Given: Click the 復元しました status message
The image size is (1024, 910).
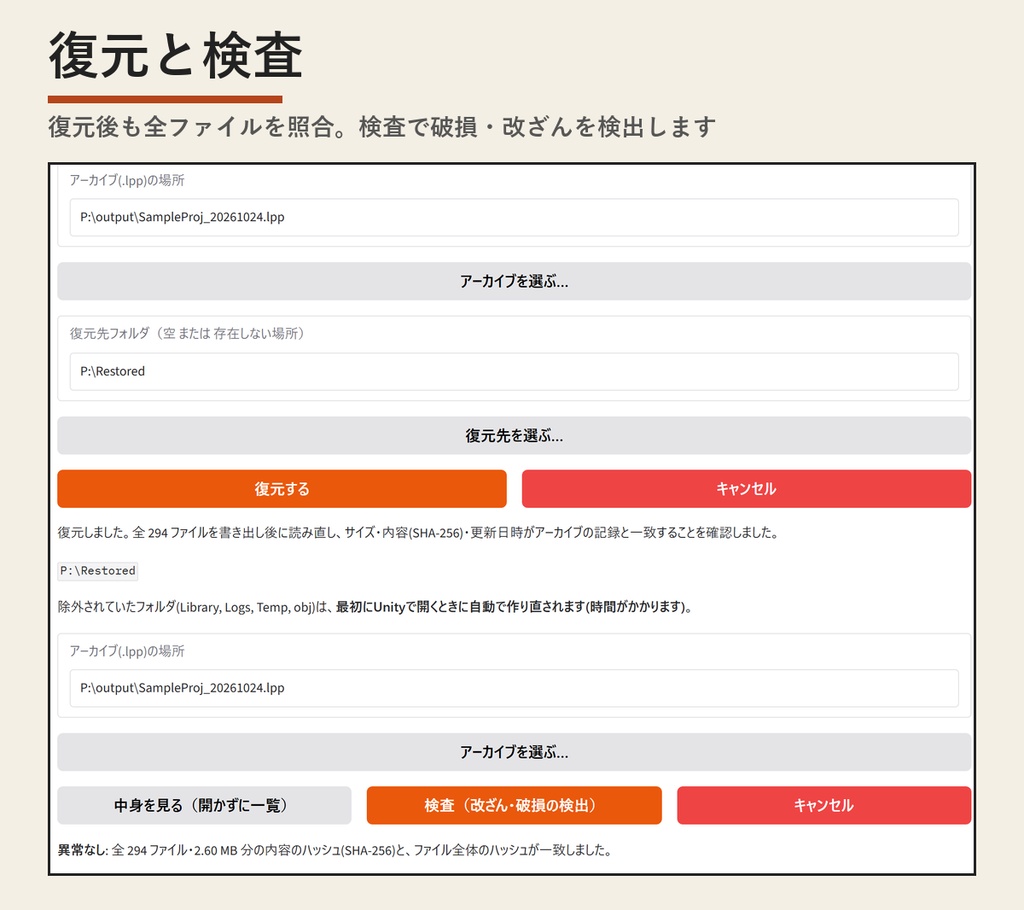Looking at the screenshot, I should coord(418,533).
